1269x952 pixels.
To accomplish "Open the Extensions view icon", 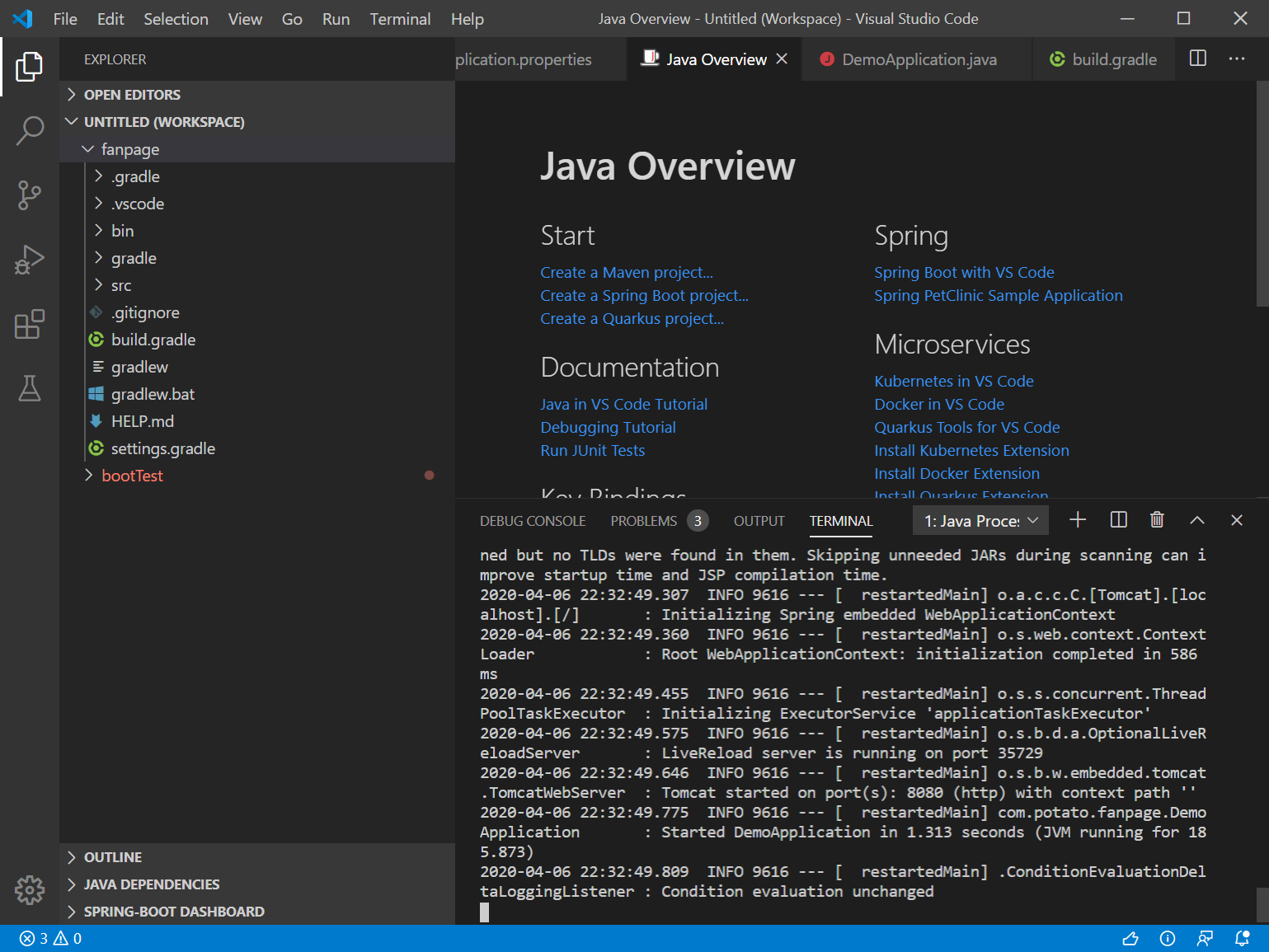I will click(30, 324).
